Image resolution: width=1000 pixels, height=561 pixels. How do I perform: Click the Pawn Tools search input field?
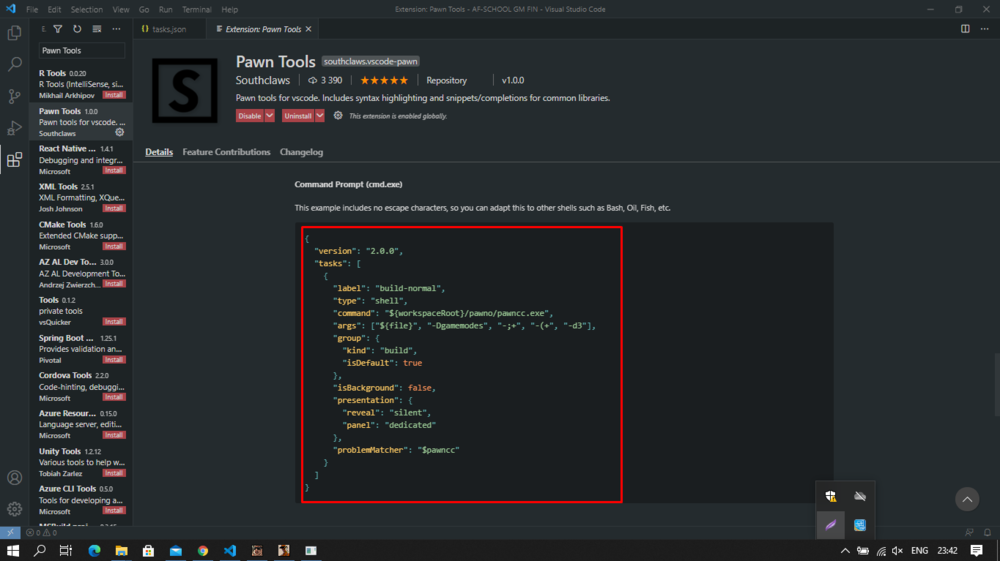tap(82, 50)
